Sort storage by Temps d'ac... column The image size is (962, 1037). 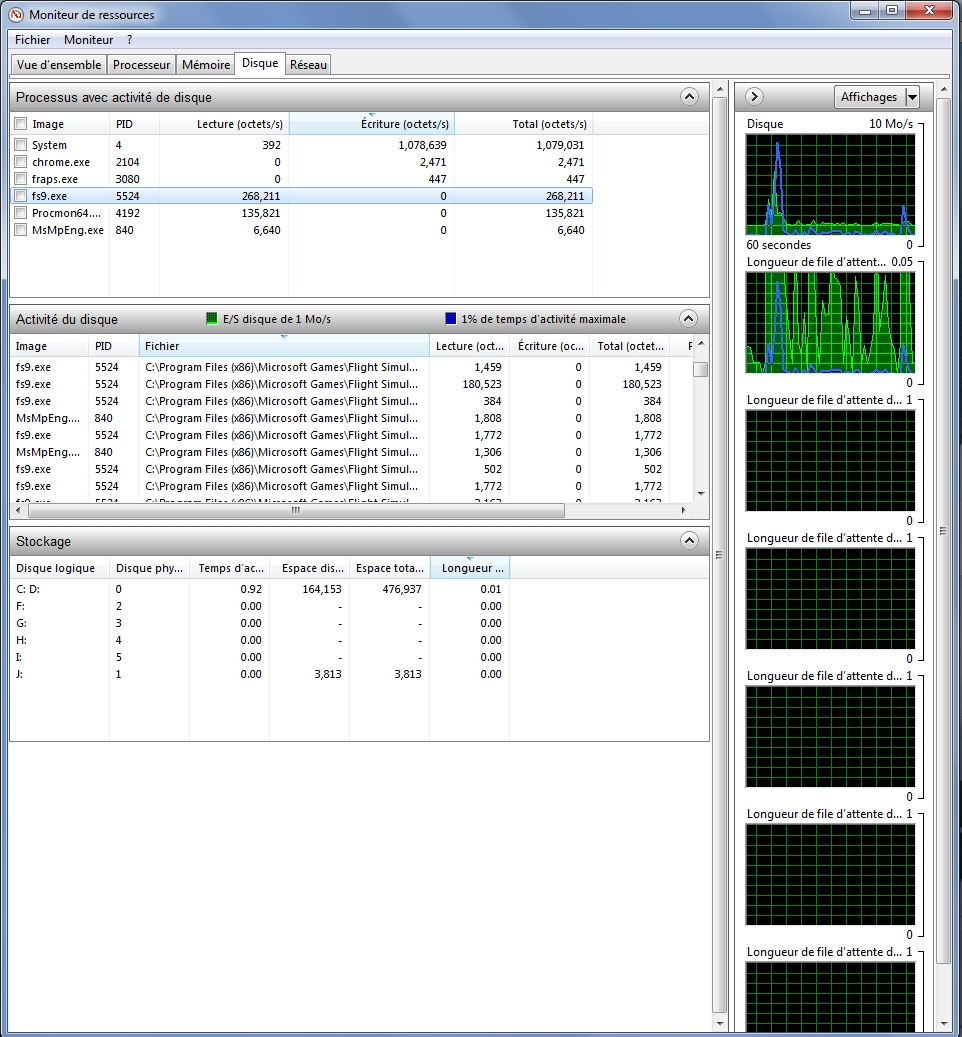tap(229, 568)
